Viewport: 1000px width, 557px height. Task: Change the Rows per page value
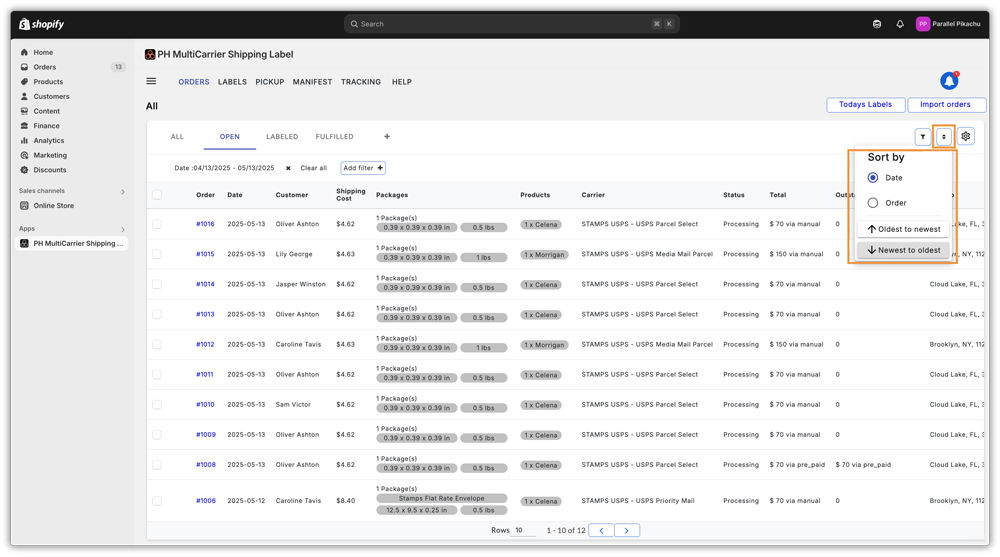(x=523, y=530)
